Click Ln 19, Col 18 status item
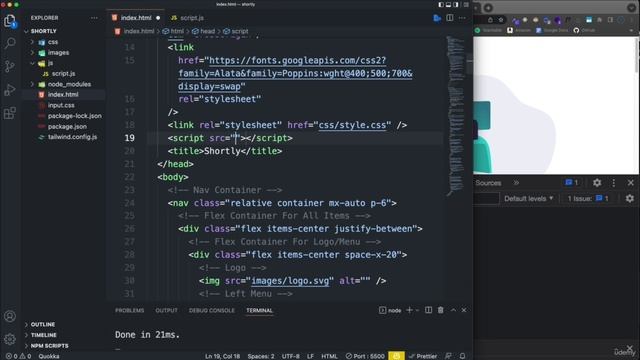 click(x=222, y=356)
